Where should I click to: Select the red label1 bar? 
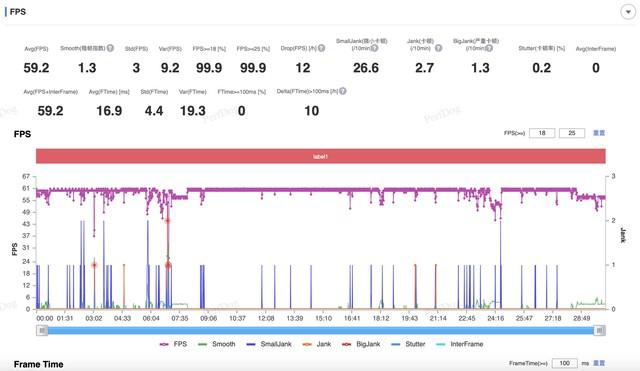tap(321, 156)
